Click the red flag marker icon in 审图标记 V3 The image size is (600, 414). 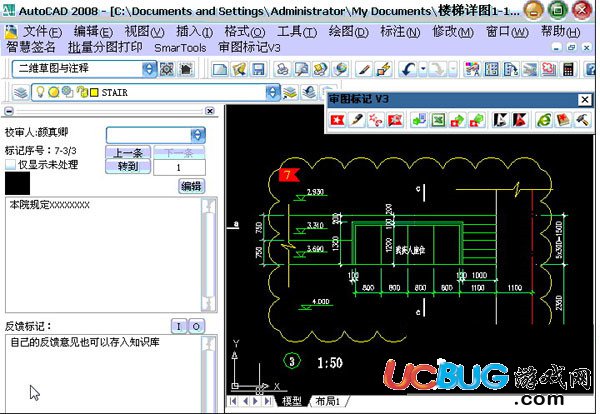[x=337, y=120]
